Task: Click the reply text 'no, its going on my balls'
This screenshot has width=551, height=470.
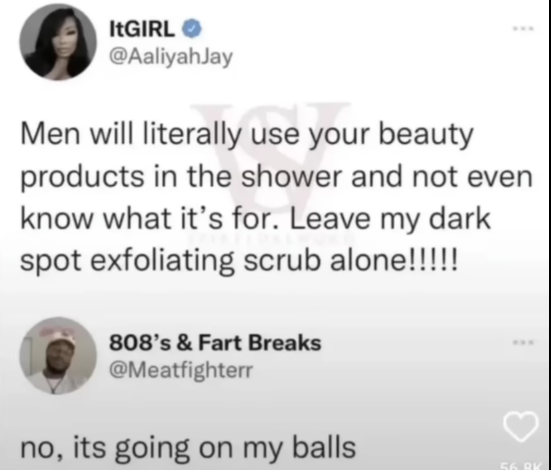Action: click(188, 448)
